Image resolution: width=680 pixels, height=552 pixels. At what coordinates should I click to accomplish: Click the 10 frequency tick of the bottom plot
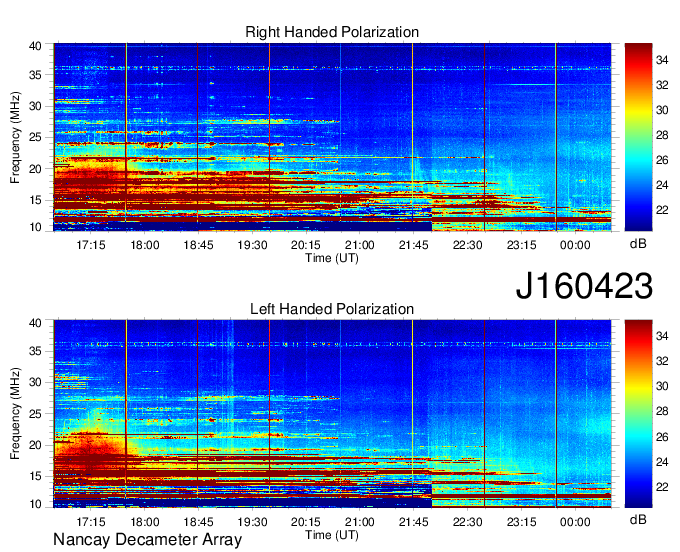35,504
